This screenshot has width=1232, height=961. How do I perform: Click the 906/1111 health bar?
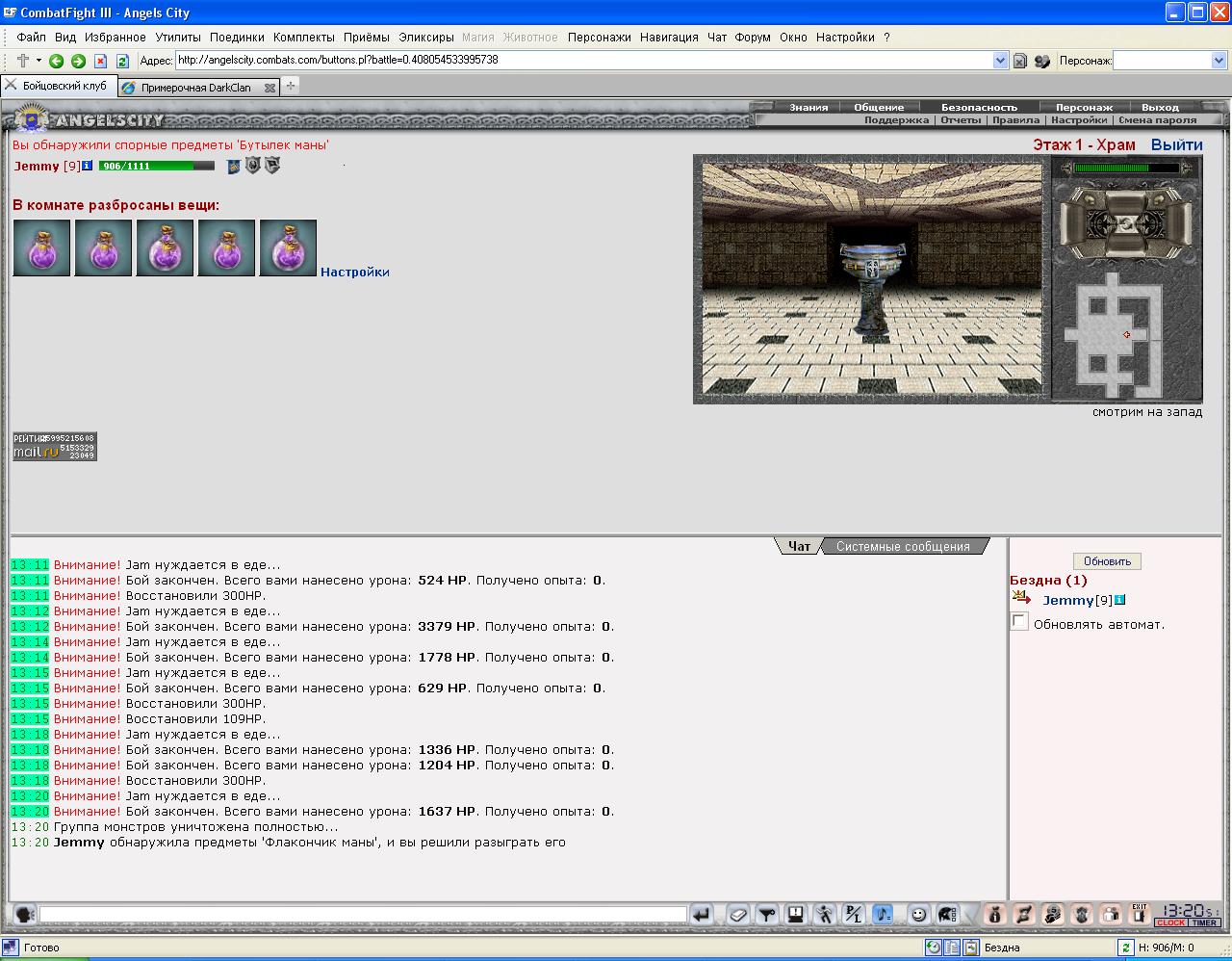click(x=156, y=166)
